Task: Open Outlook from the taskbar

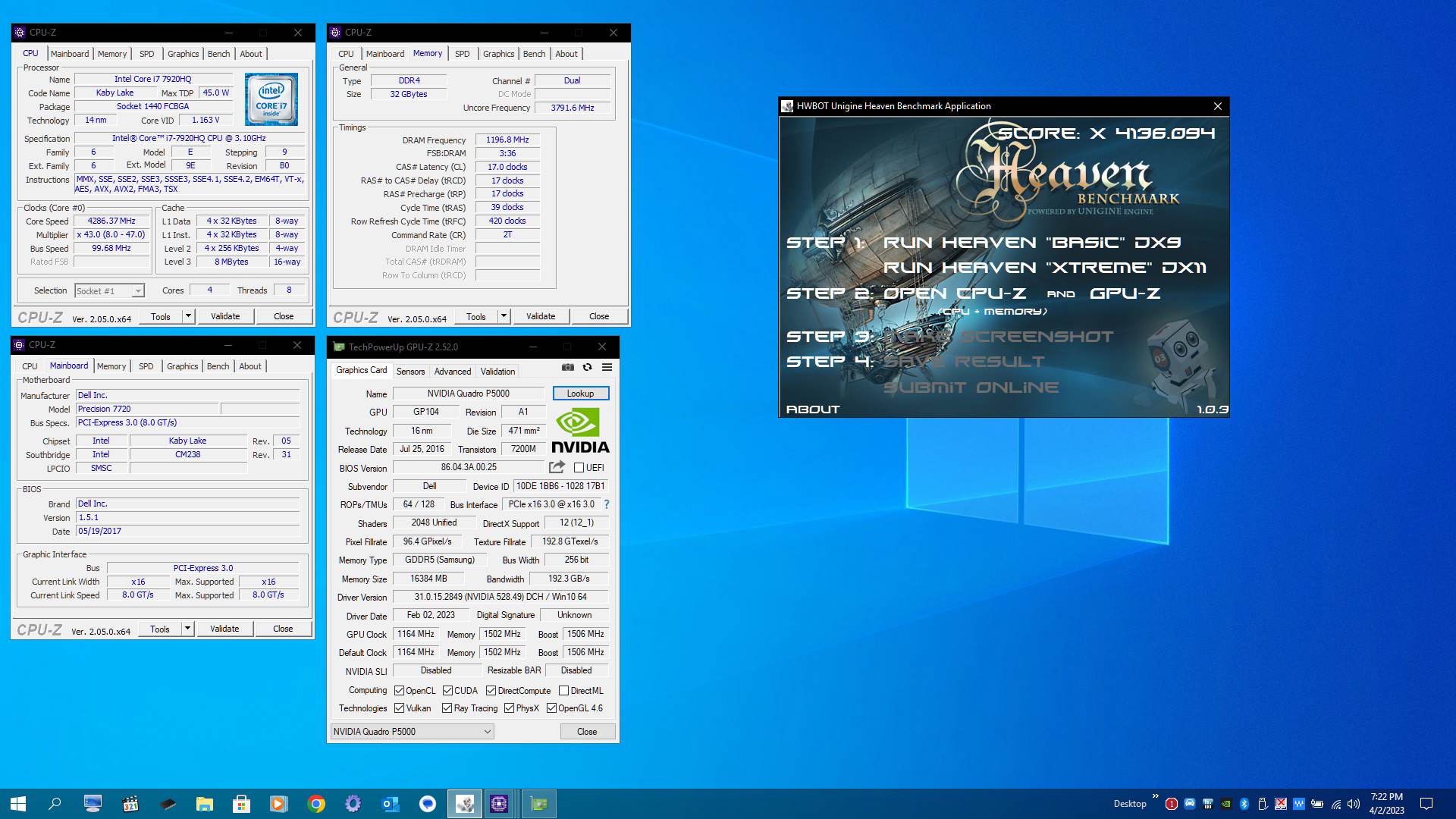Action: point(391,804)
